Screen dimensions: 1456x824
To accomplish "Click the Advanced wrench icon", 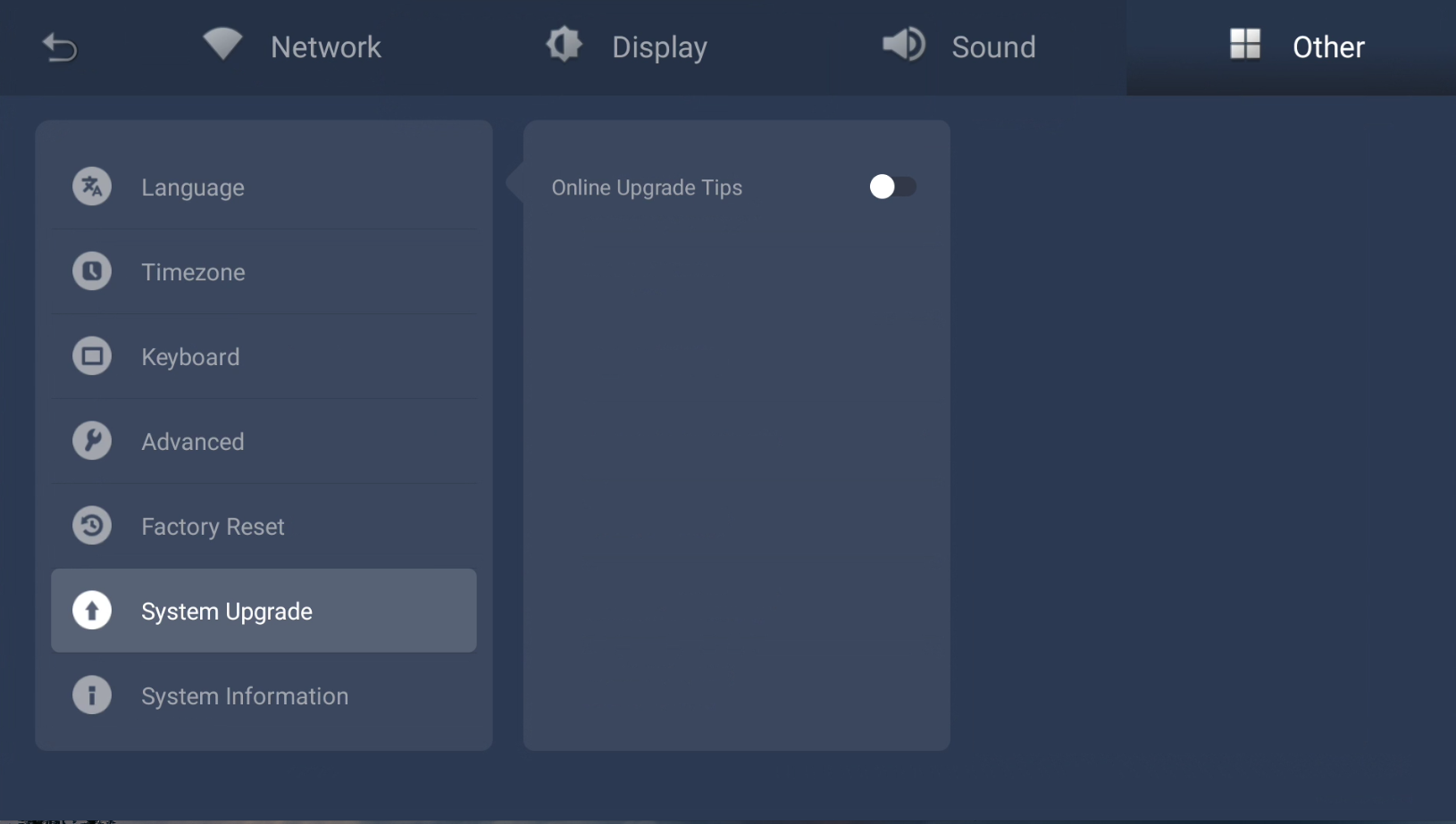I will (92, 441).
